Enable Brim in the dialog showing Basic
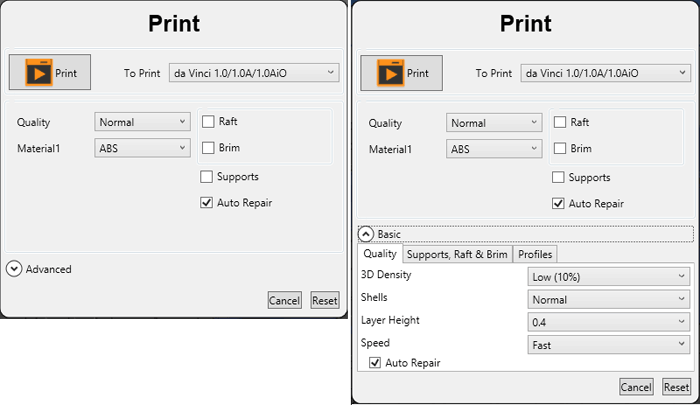 tap(559, 149)
